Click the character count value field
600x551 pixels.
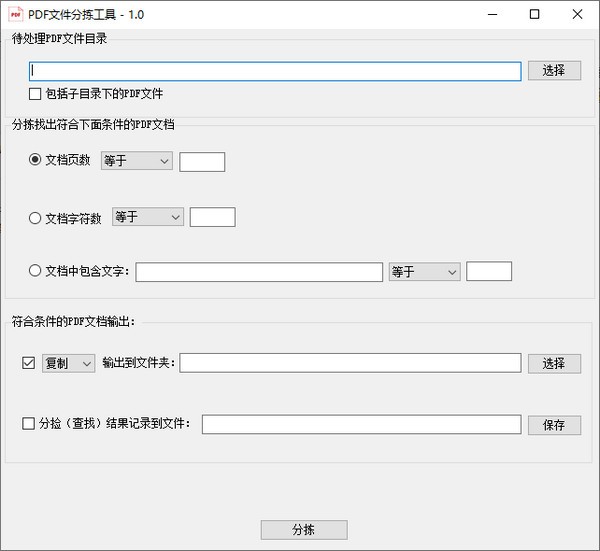pos(212,217)
